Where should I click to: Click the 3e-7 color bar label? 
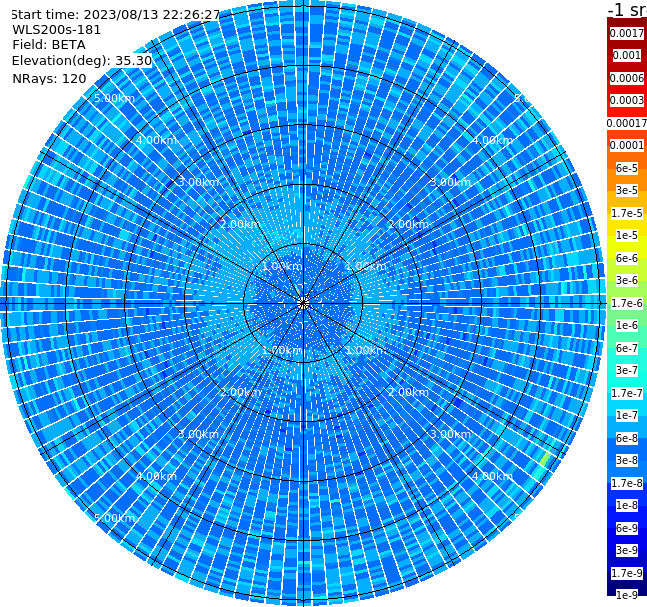(x=627, y=370)
